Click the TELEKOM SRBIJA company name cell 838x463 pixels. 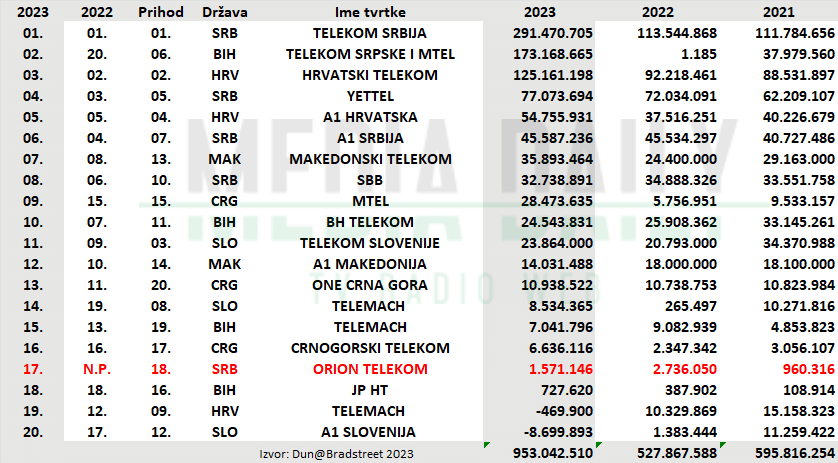tap(370, 33)
